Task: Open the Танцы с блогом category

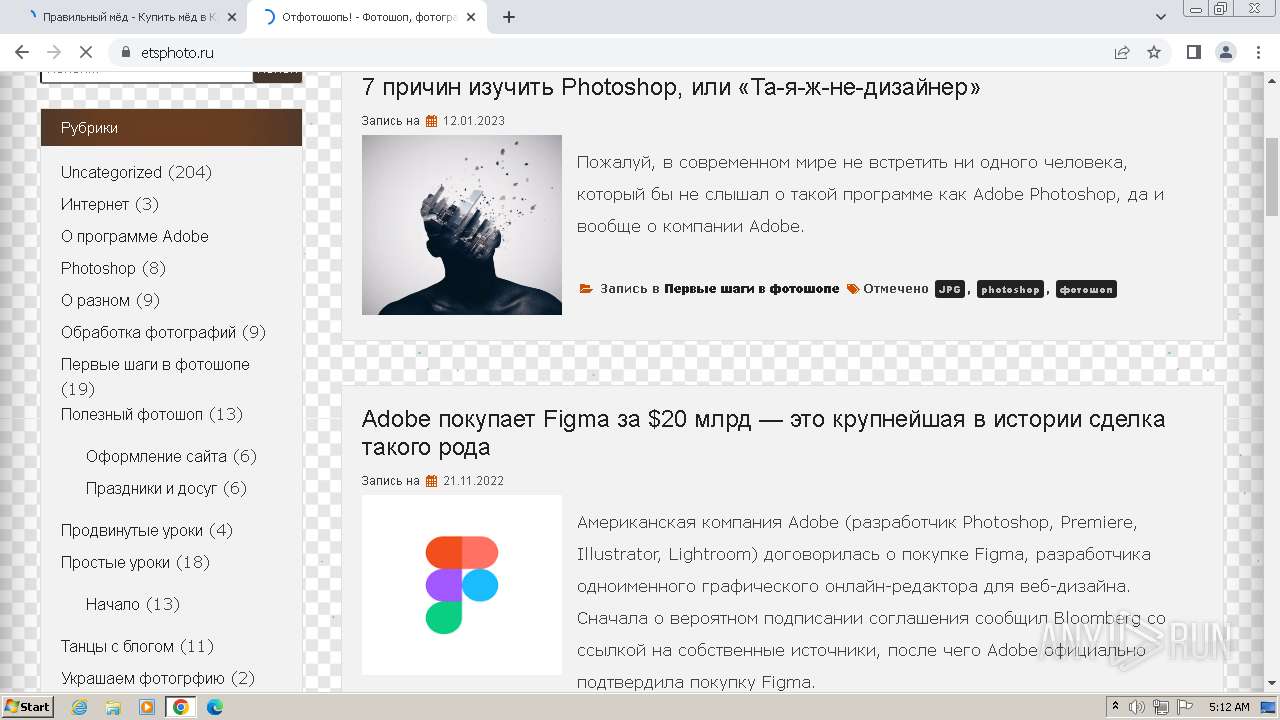Action: point(117,646)
